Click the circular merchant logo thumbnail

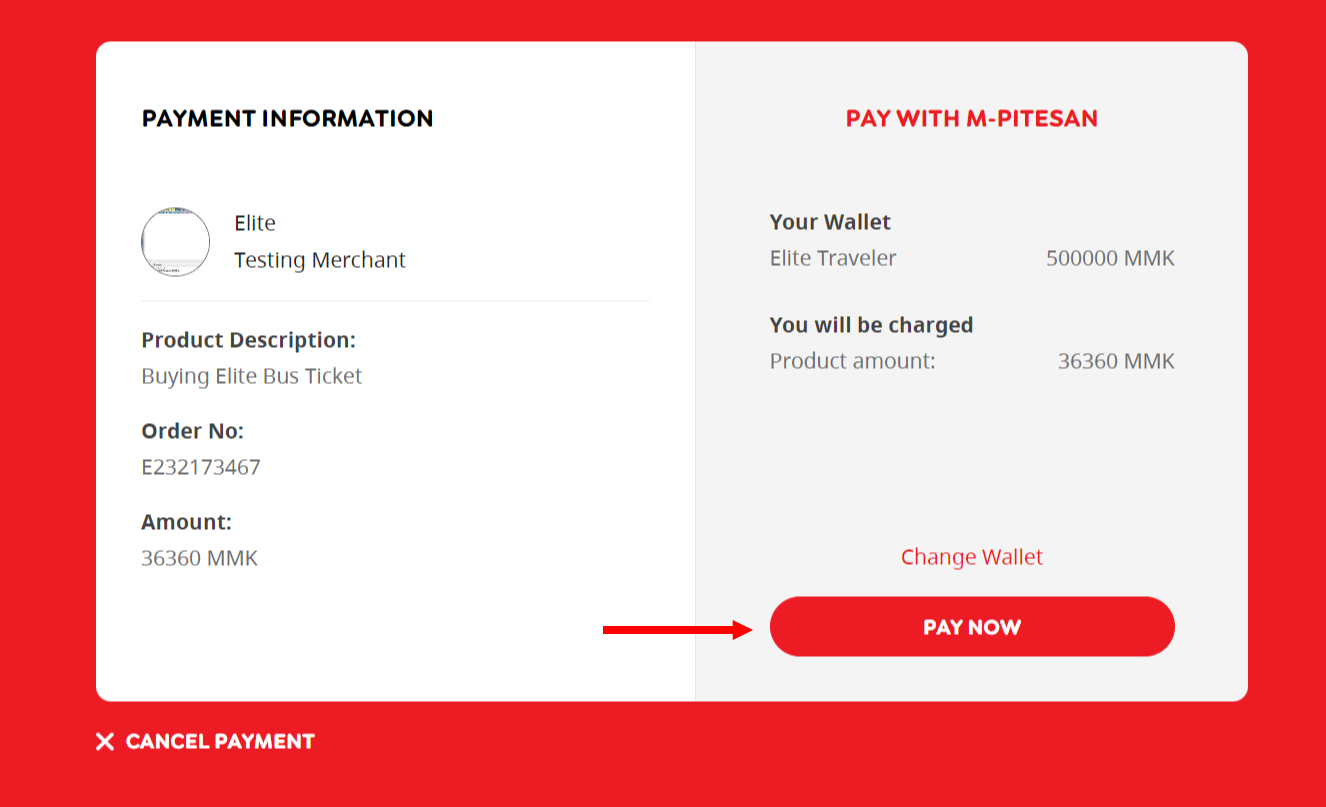click(x=176, y=242)
